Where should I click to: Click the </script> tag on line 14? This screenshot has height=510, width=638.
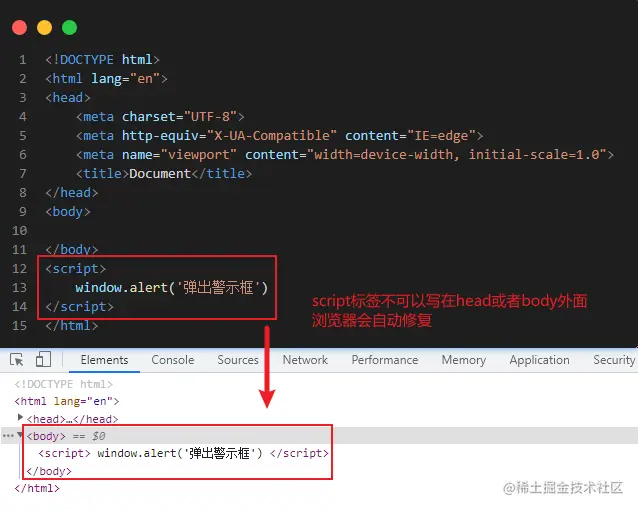pyautogui.click(x=79, y=306)
